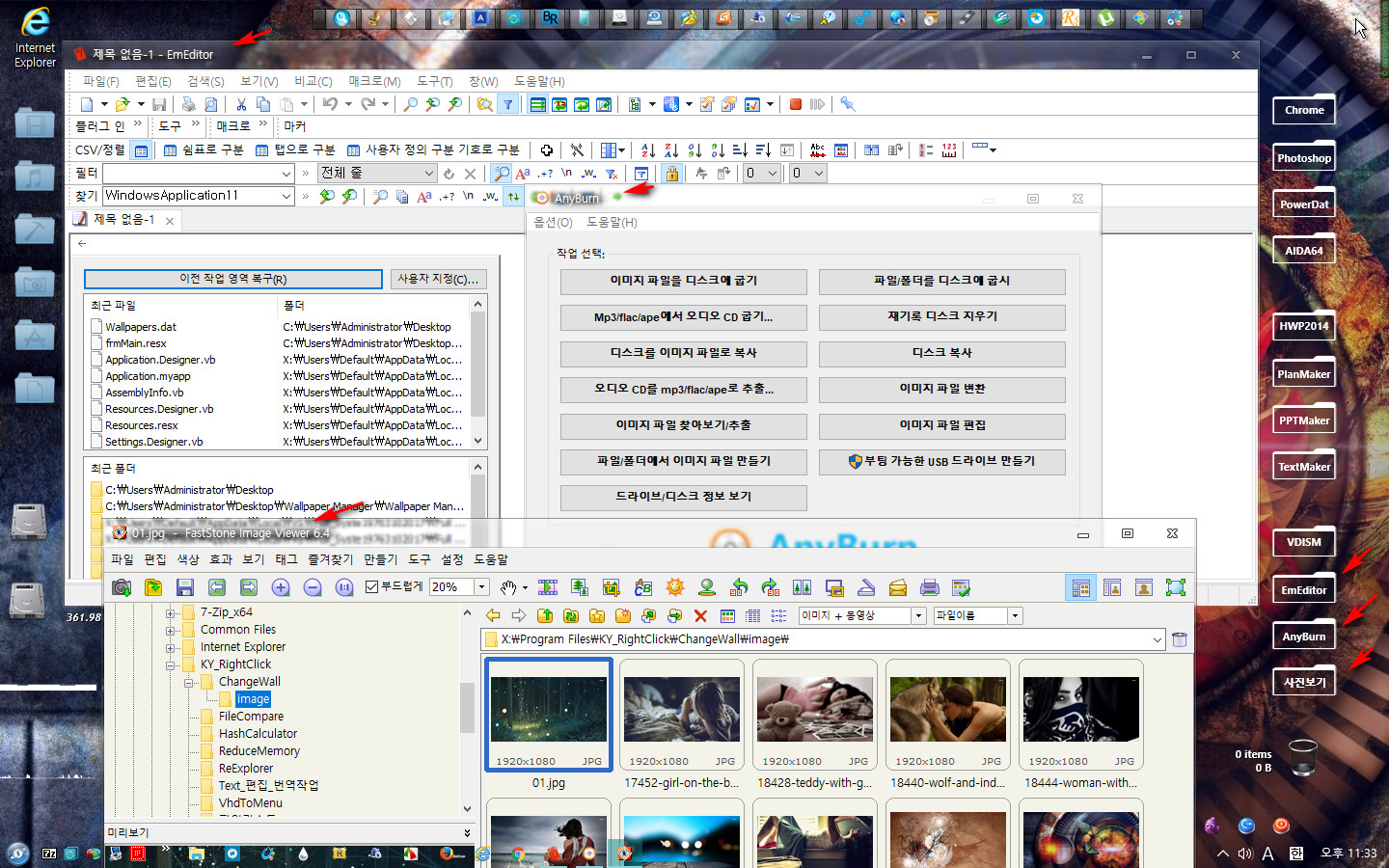The height and width of the screenshot is (868, 1389).
Task: Click AnyBurn 이미지 파일 변환 button
Action: tap(942, 389)
